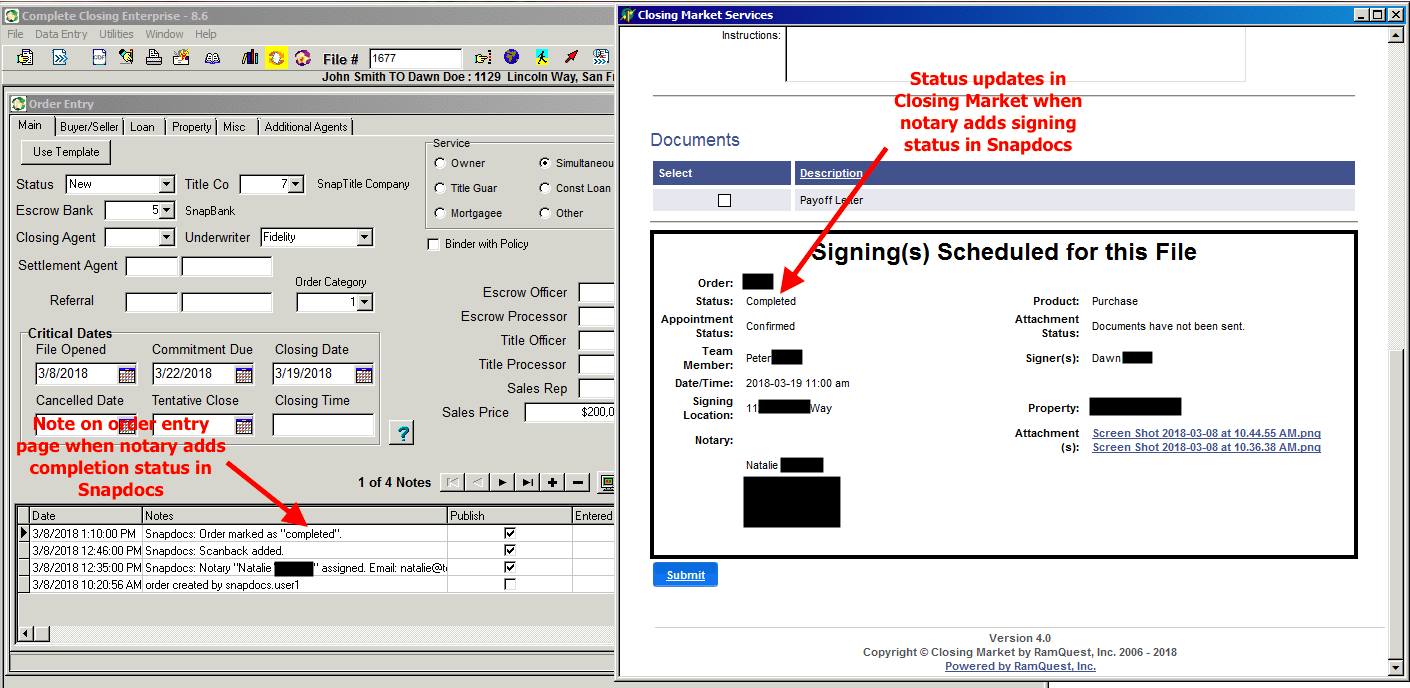Select the Const Loan radio button

(x=545, y=188)
